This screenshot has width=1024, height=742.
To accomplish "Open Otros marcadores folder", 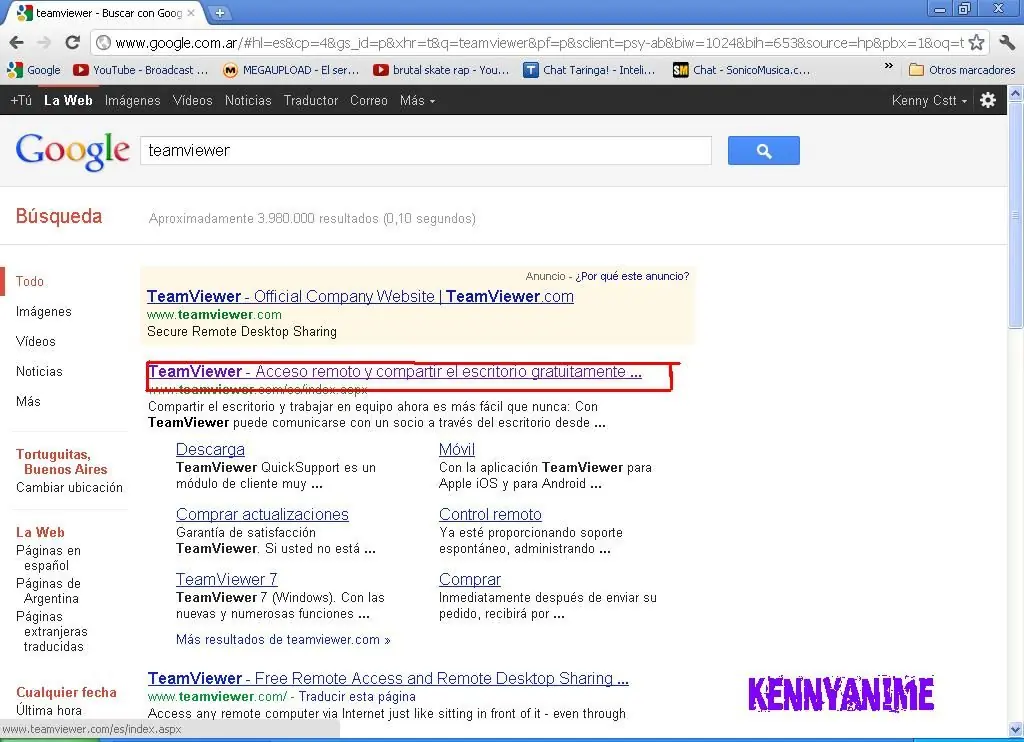I will [963, 70].
